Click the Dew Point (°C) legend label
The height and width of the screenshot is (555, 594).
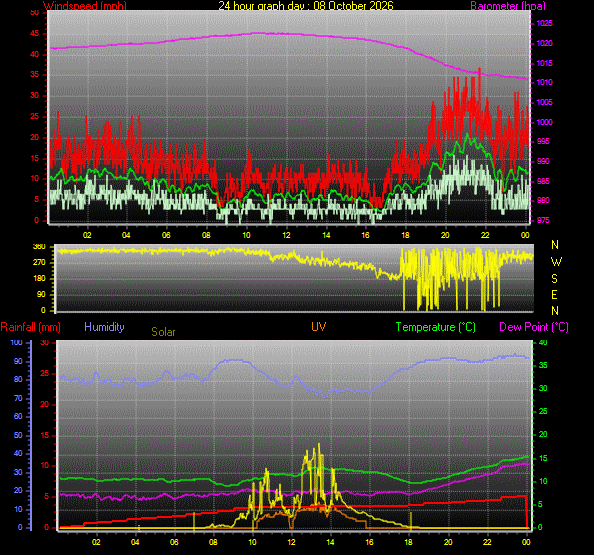coord(534,327)
